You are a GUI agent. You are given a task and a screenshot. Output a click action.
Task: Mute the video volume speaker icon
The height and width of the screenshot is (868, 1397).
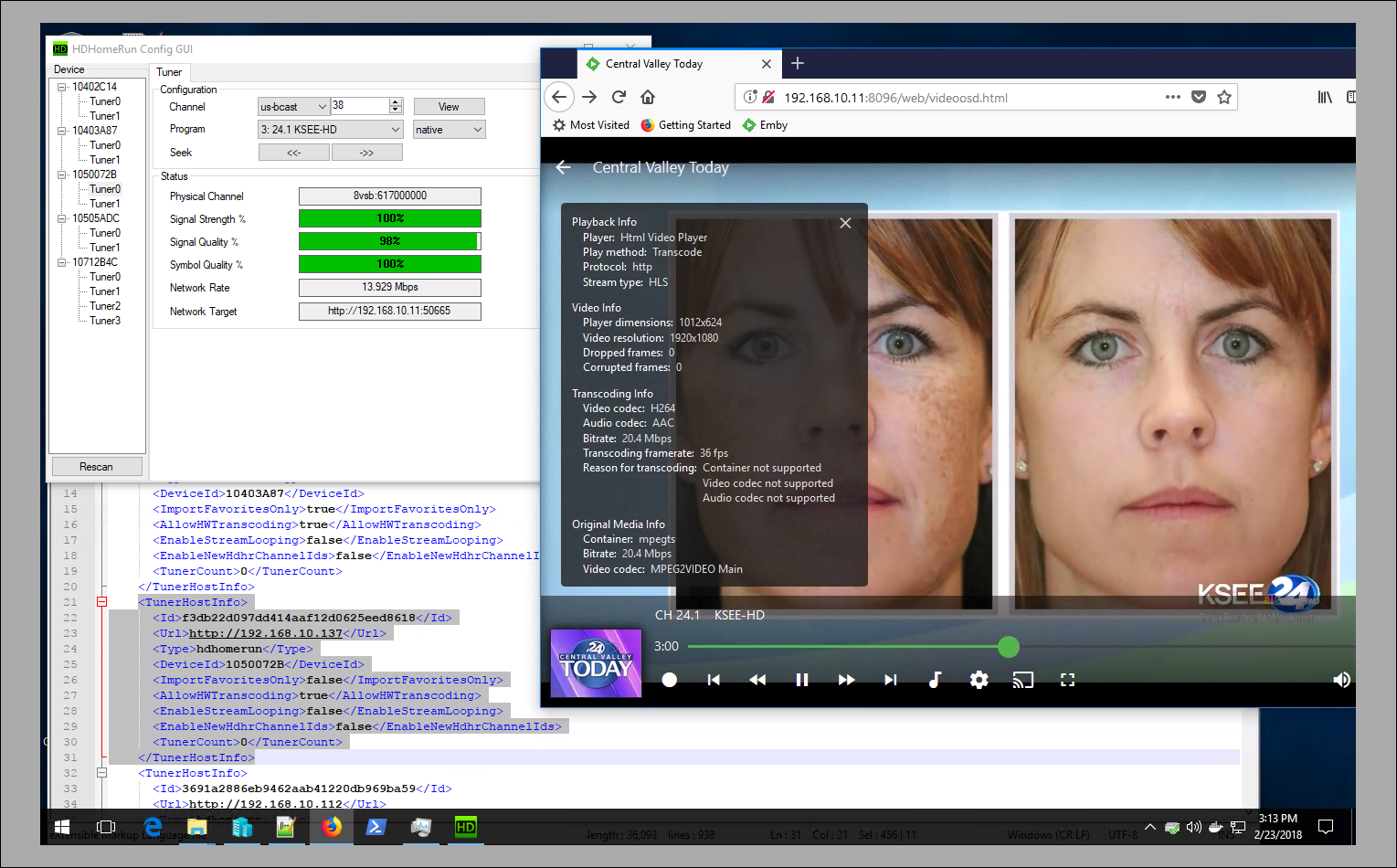point(1341,680)
